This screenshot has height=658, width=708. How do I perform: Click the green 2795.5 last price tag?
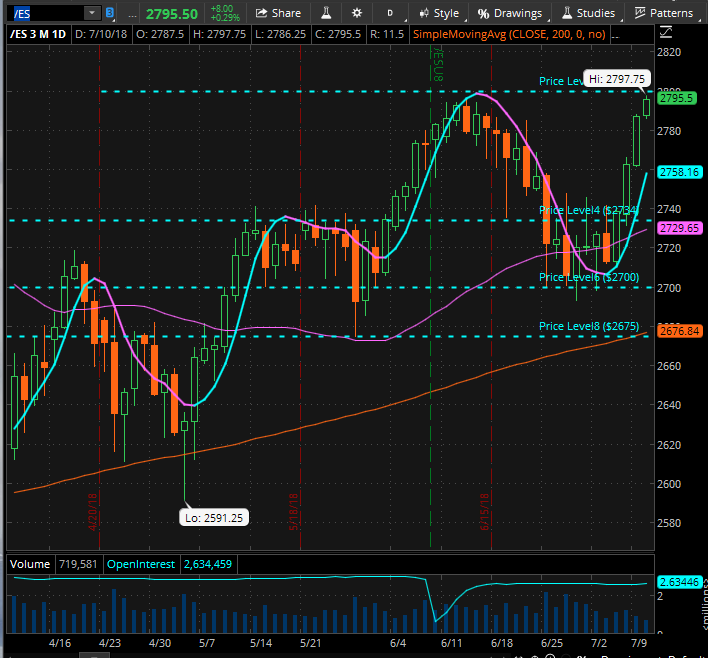click(x=677, y=98)
